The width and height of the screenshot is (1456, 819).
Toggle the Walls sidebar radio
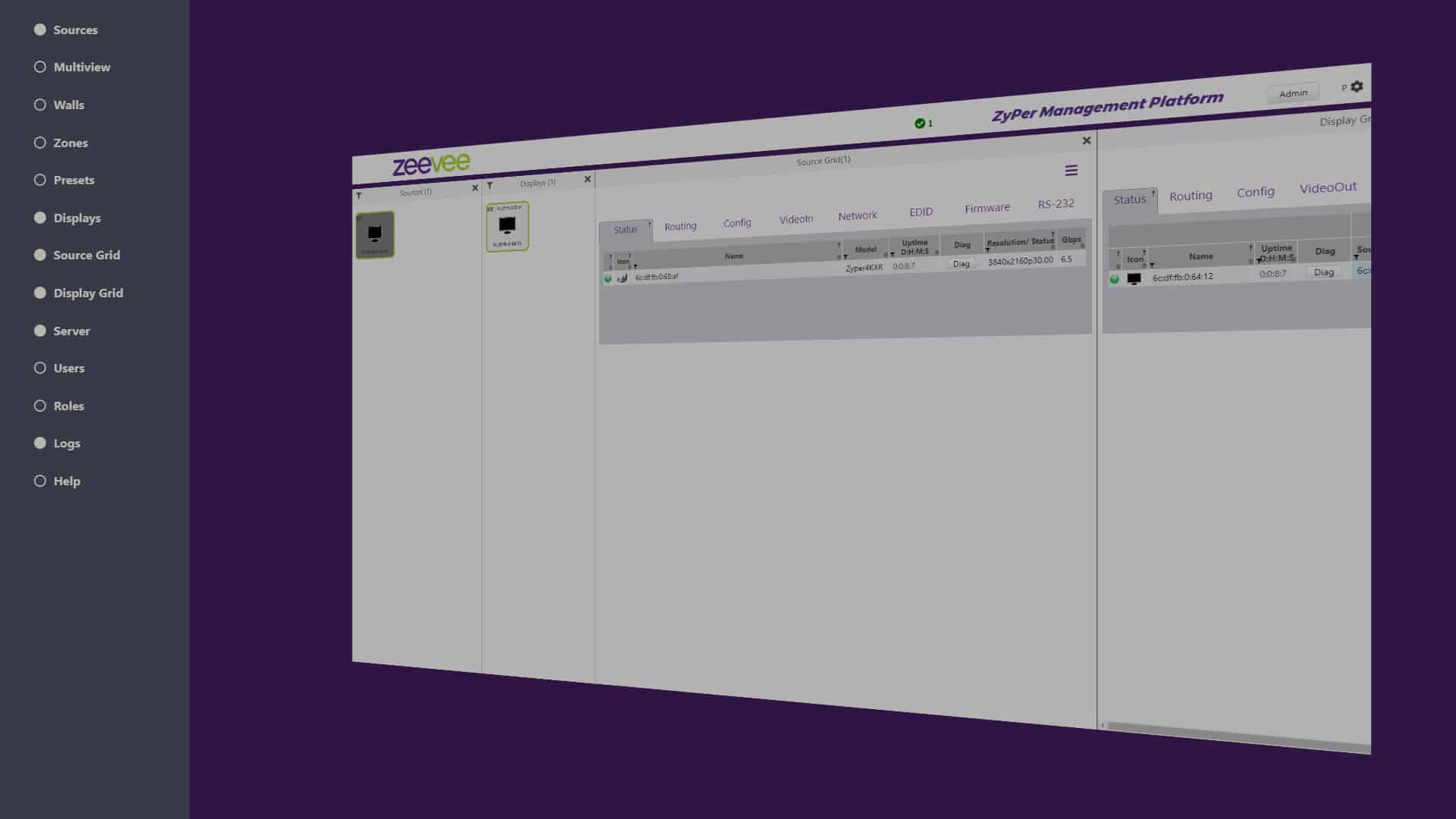(x=40, y=105)
